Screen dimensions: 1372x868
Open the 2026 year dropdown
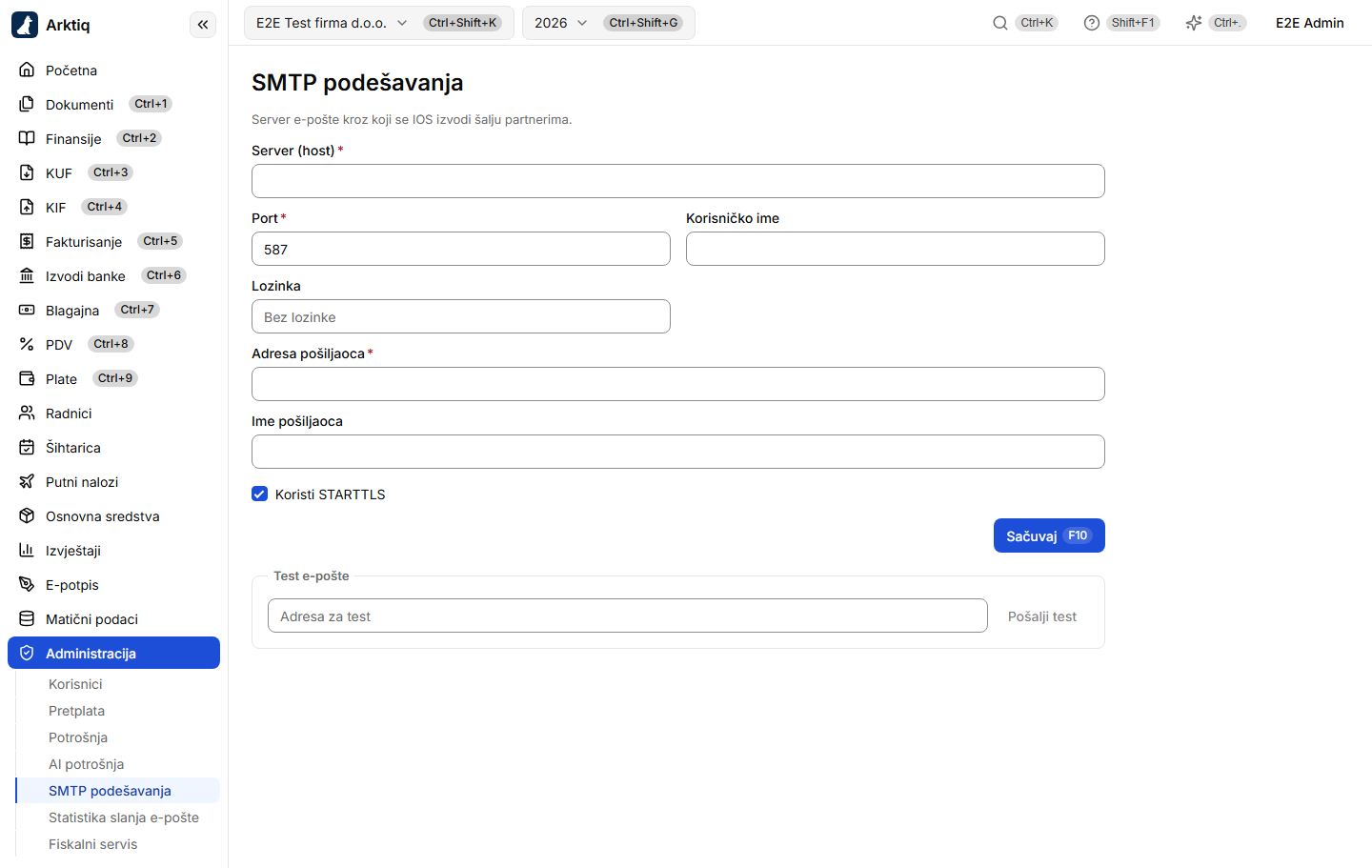609,23
